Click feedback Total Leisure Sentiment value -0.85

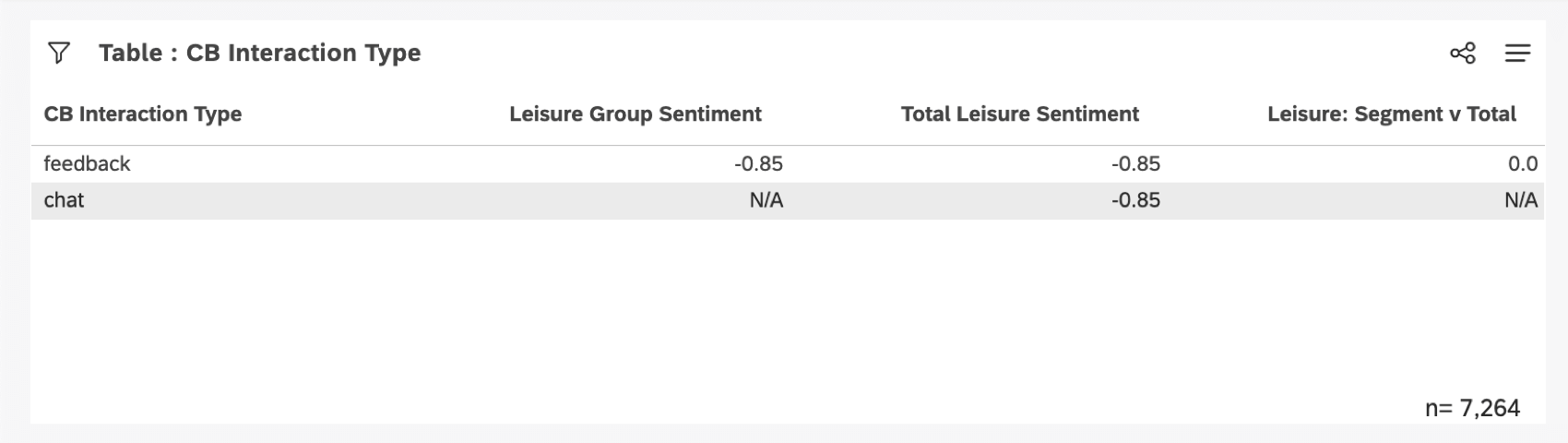tap(1135, 164)
